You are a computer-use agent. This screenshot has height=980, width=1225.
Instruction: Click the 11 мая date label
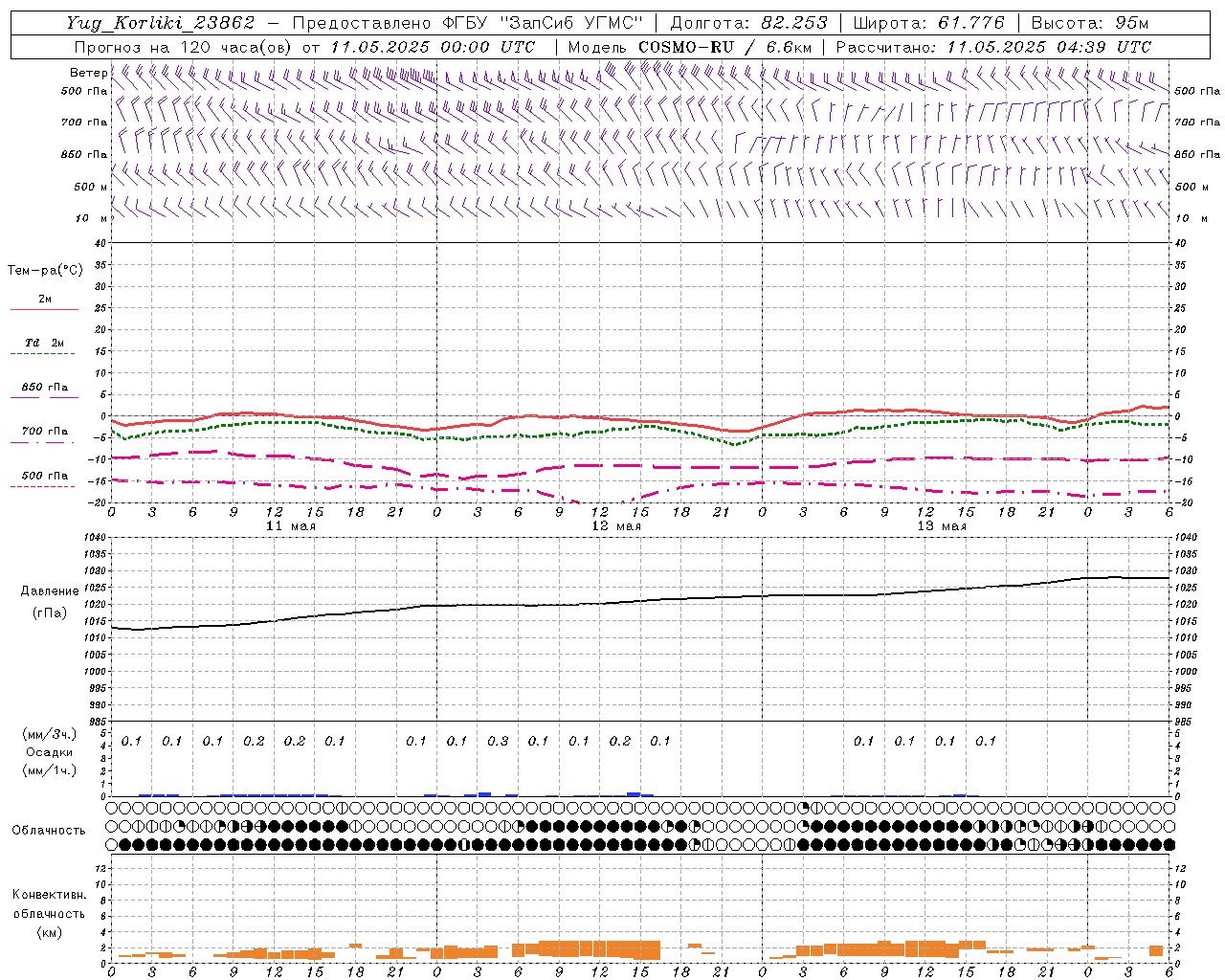[291, 526]
